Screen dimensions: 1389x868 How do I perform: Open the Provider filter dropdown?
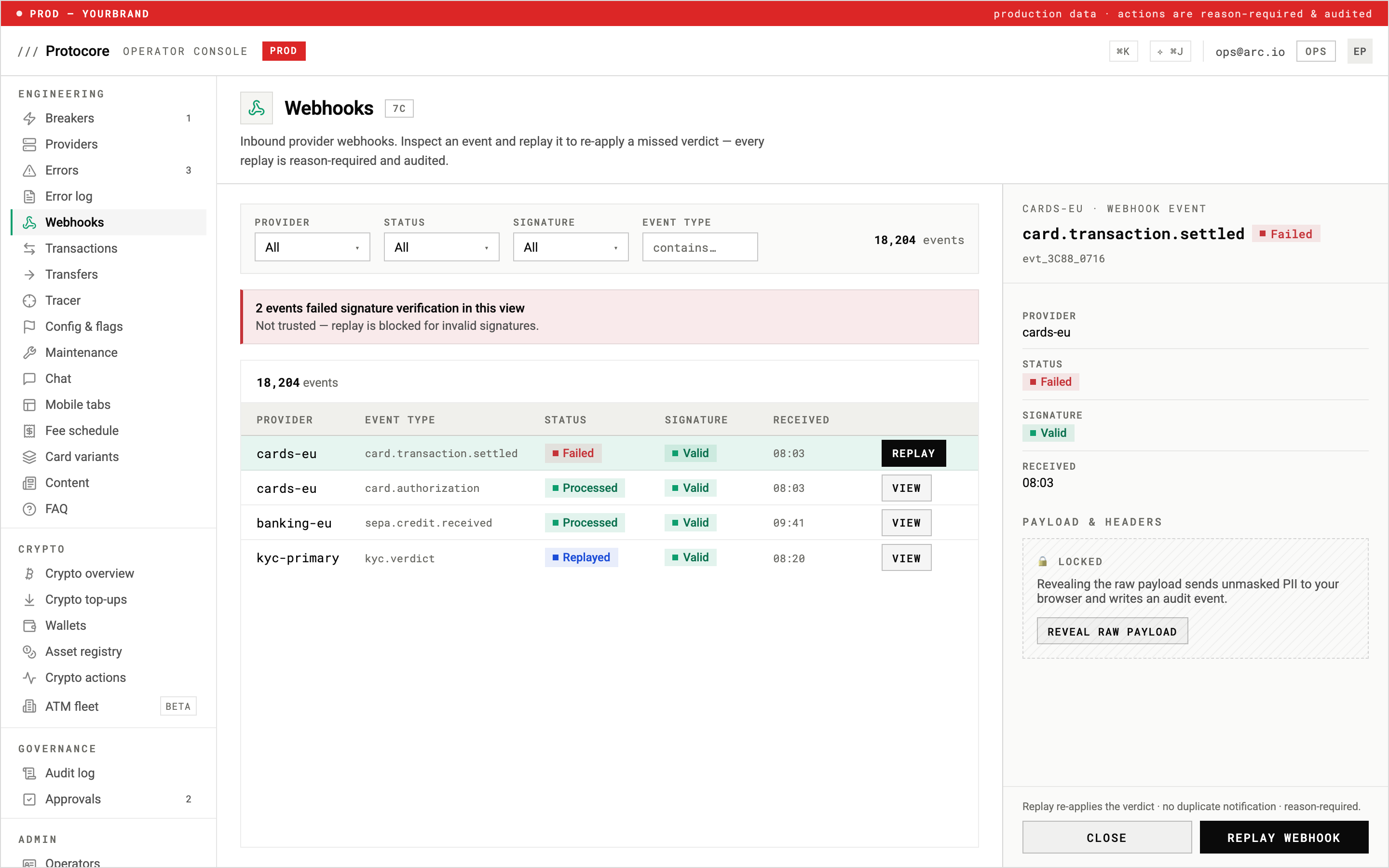click(312, 247)
